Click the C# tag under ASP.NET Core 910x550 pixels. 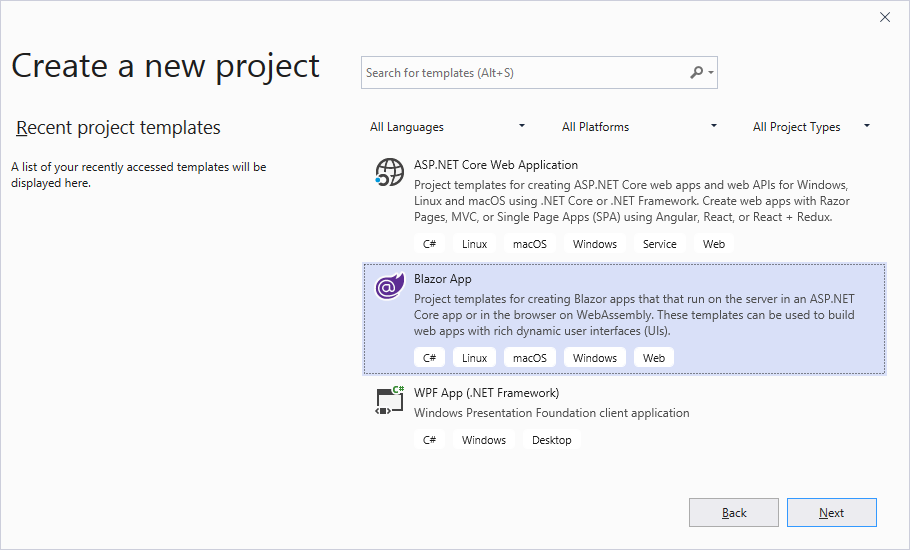429,244
